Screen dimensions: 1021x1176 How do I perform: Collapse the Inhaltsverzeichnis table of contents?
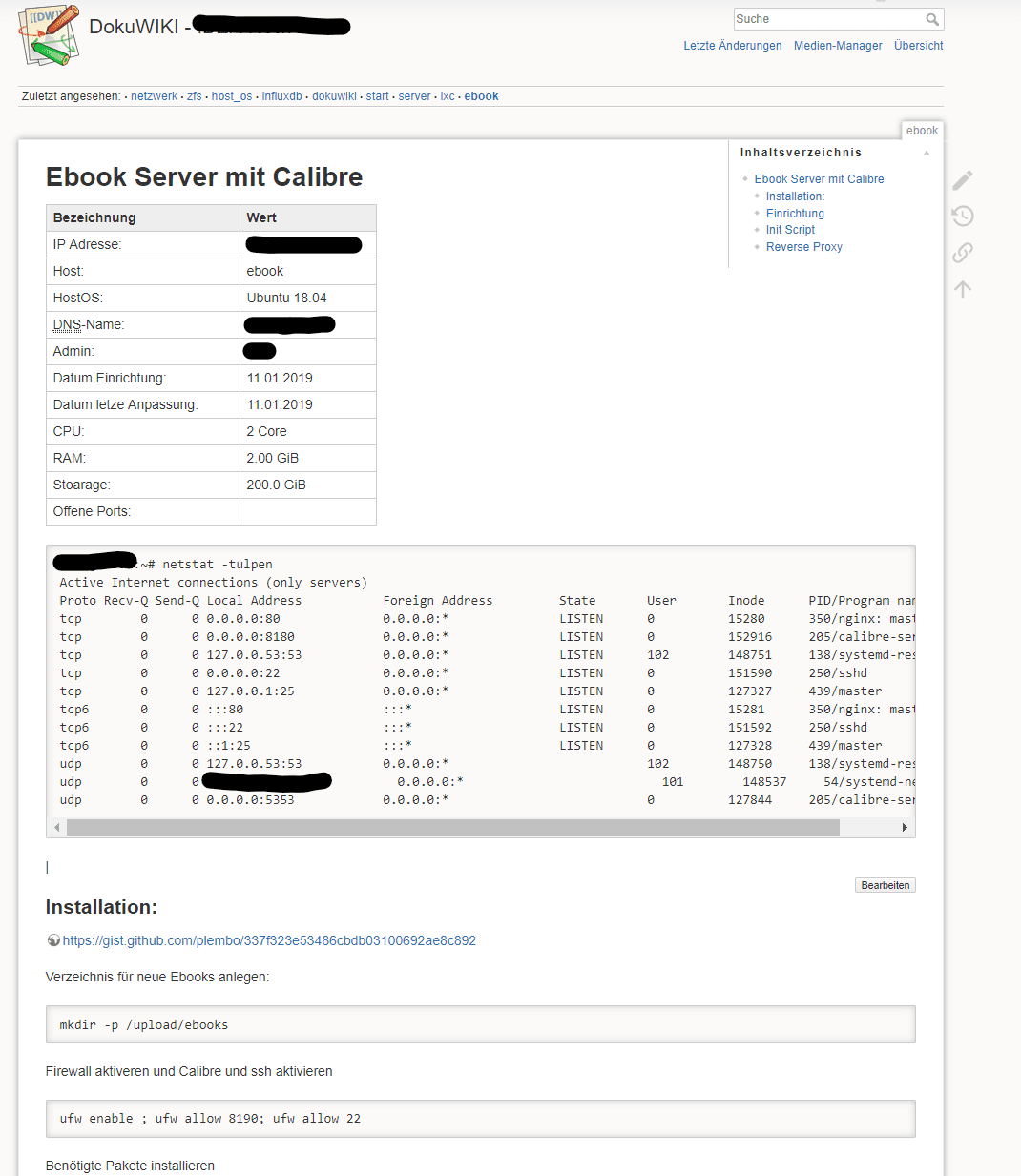click(x=927, y=153)
